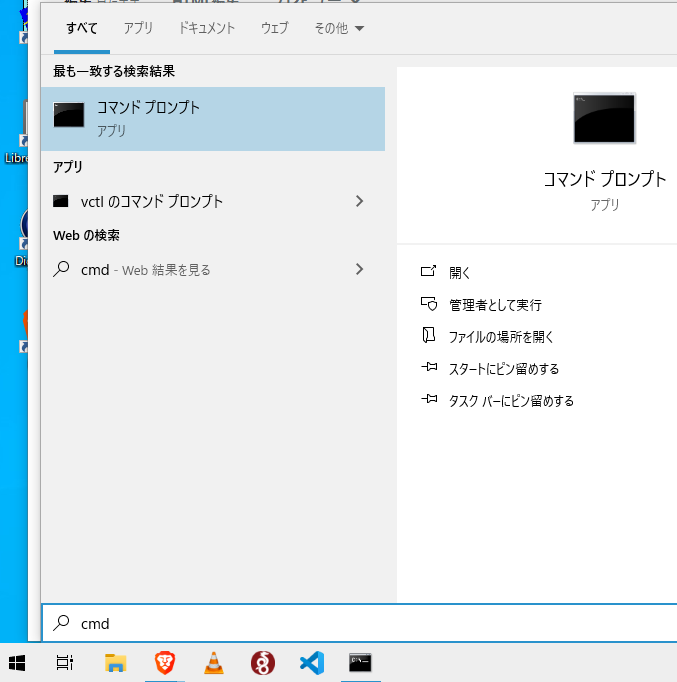Click the cmd search input field
677x682 pixels.
[359, 623]
